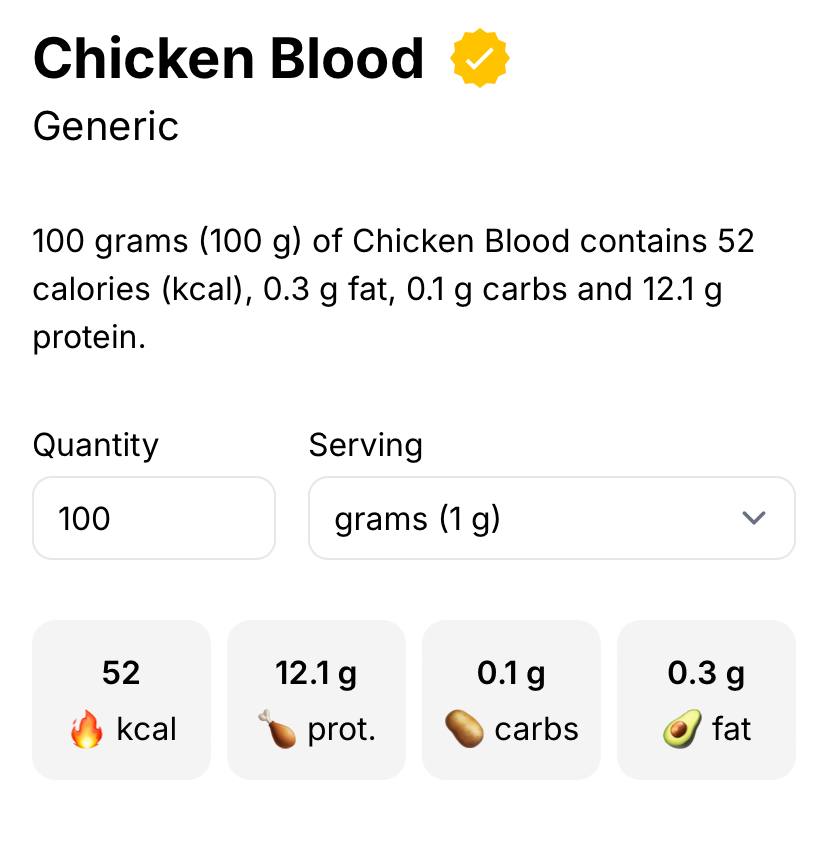Select the 0.1 g carbs card

pos(511,700)
